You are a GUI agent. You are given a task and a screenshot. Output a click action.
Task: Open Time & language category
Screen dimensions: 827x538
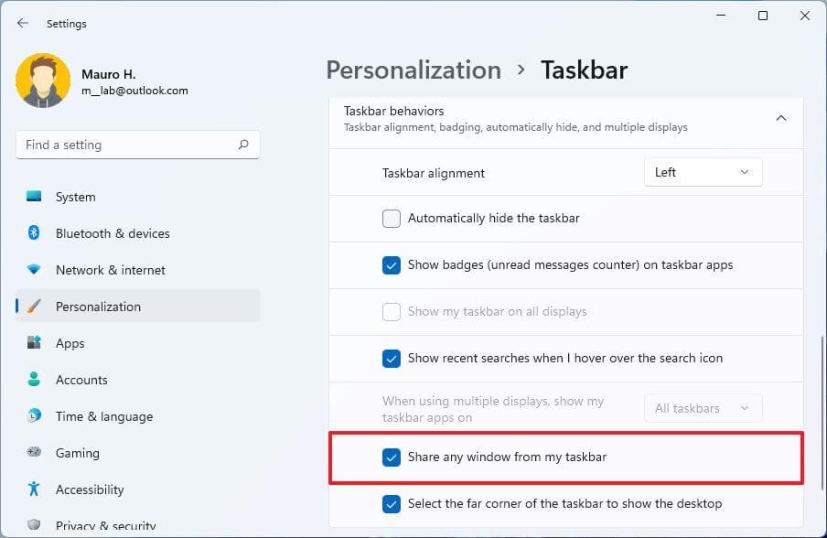138,416
